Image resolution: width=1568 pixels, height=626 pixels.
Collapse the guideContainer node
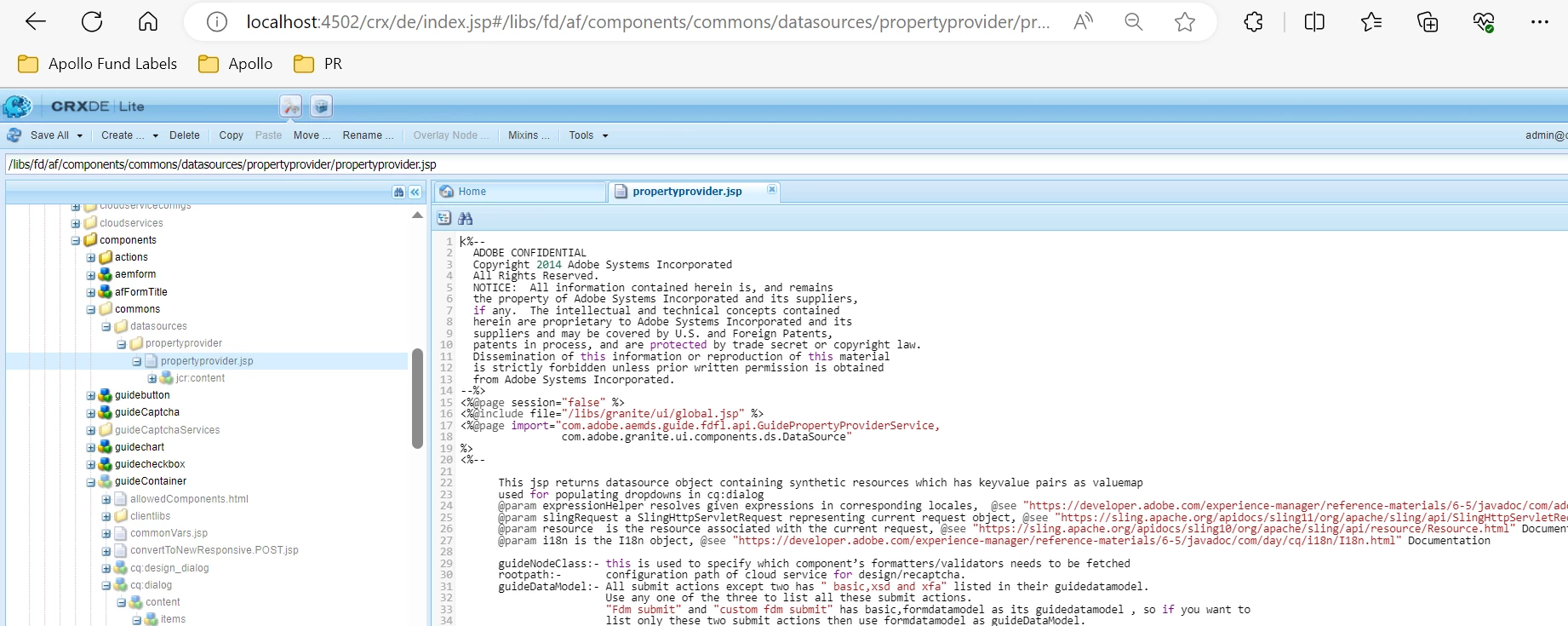(91, 481)
